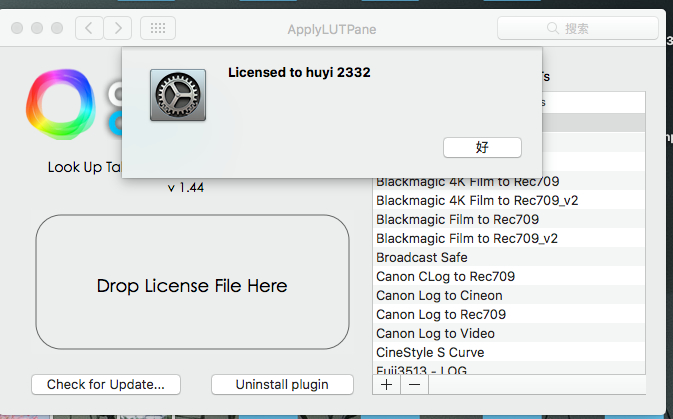Choose Broadcast Safe from the list
The width and height of the screenshot is (673, 419).
pos(422,257)
